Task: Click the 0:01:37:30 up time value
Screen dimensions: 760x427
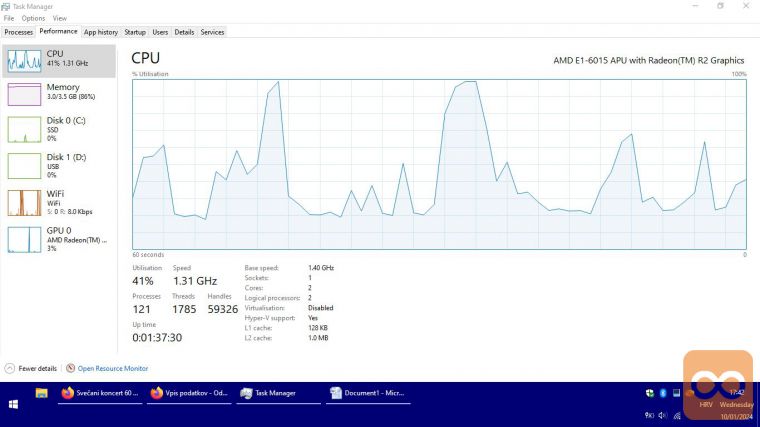Action: [157, 338]
